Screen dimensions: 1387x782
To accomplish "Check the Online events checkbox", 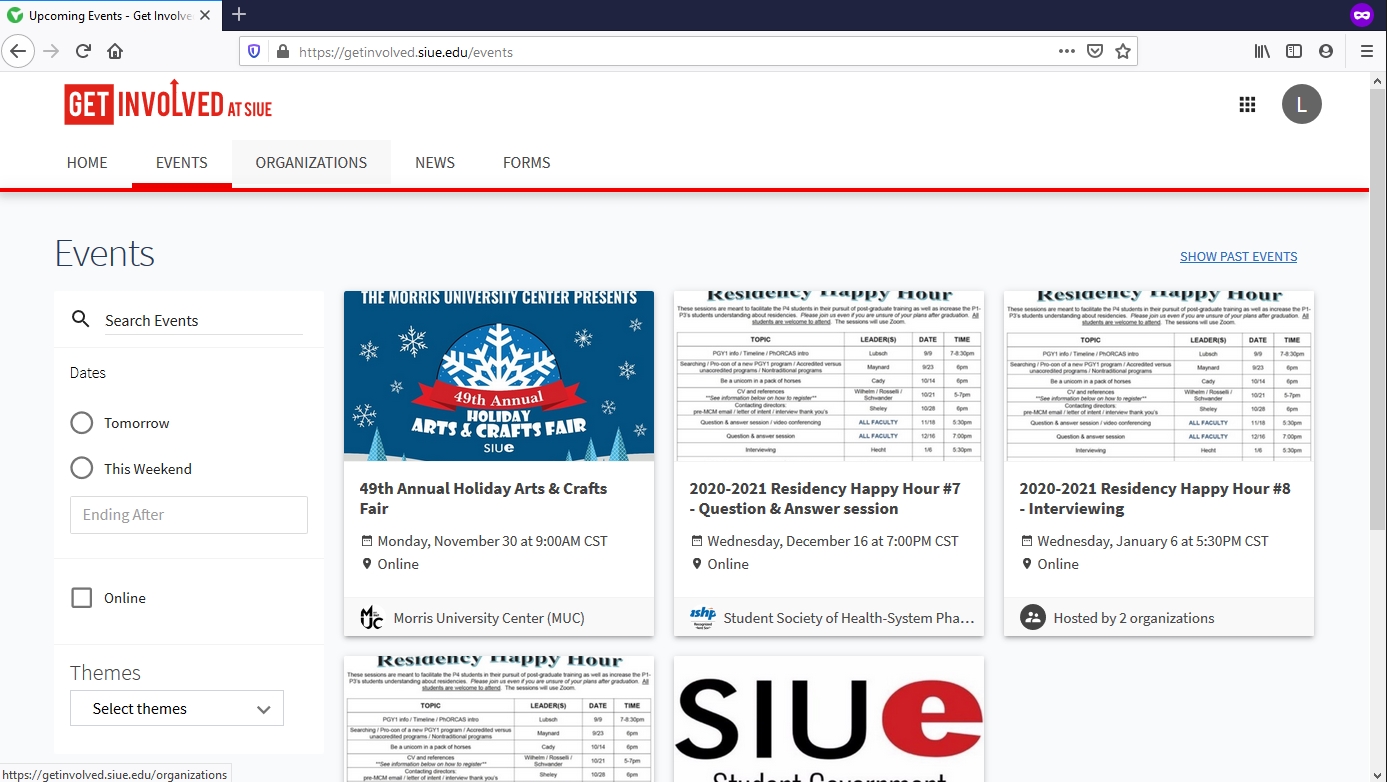I will [x=82, y=598].
